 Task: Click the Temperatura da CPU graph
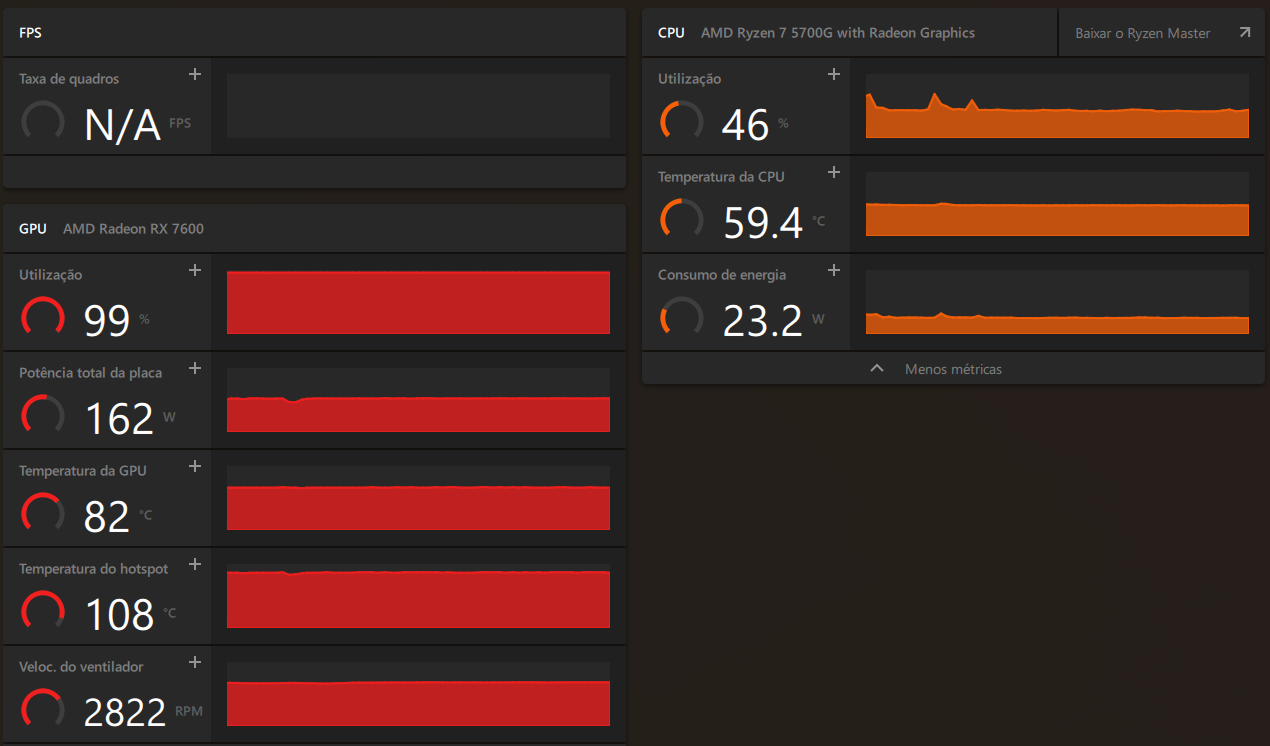[x=1057, y=204]
